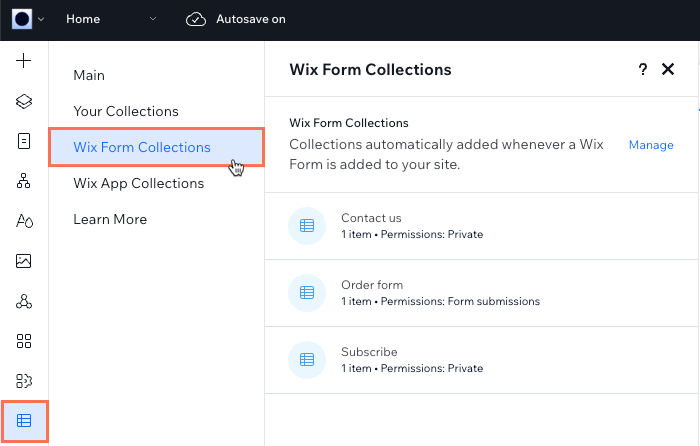Open the squares-and-puzzle-piece icon in the sidebar
700x446 pixels.
[24, 381]
